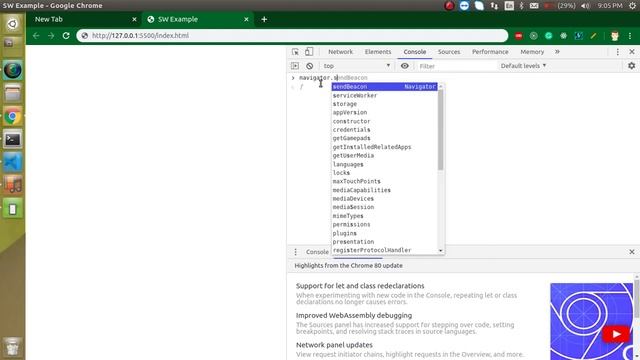This screenshot has width=640, height=360.
Task: Select credentials suggestion
Action: pyautogui.click(x=384, y=130)
